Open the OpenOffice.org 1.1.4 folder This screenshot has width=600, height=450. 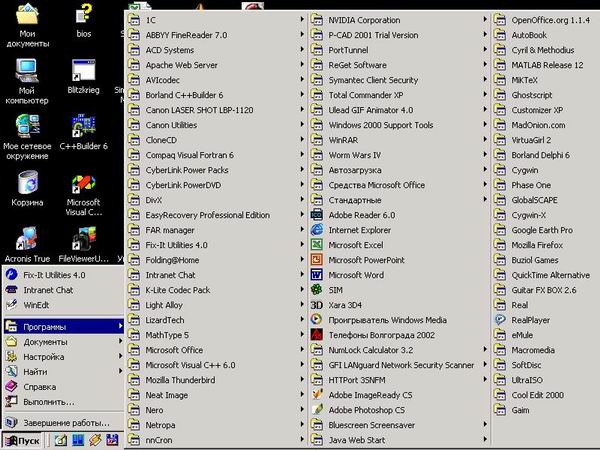coord(546,20)
